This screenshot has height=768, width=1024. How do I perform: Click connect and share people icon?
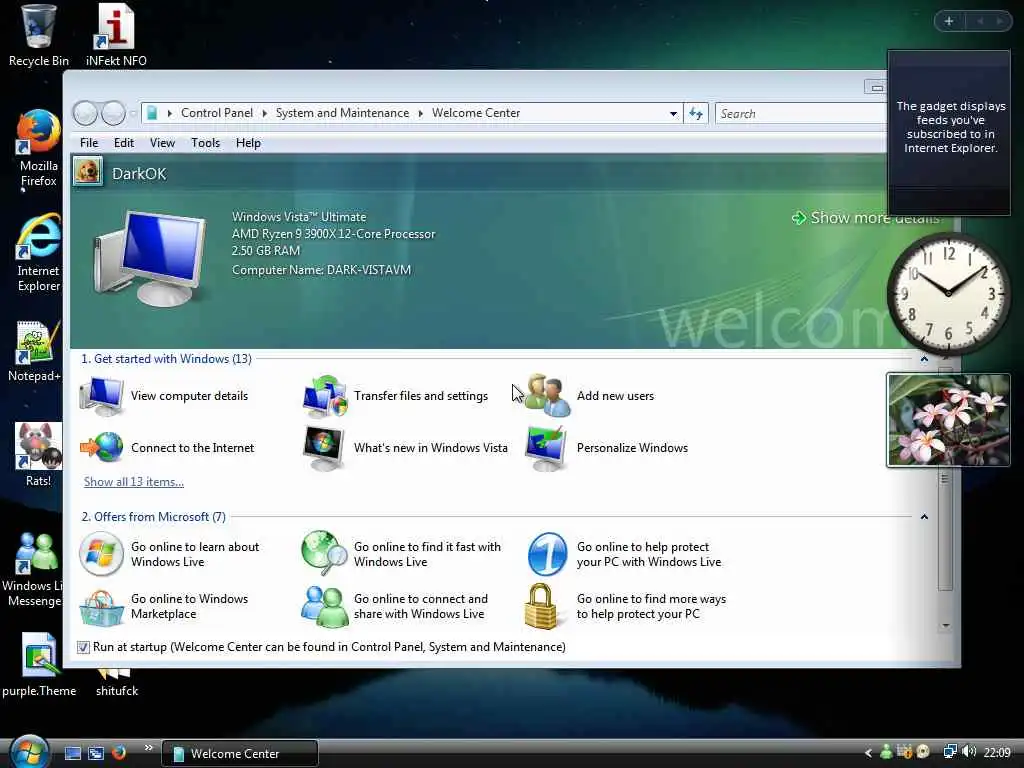(324, 607)
